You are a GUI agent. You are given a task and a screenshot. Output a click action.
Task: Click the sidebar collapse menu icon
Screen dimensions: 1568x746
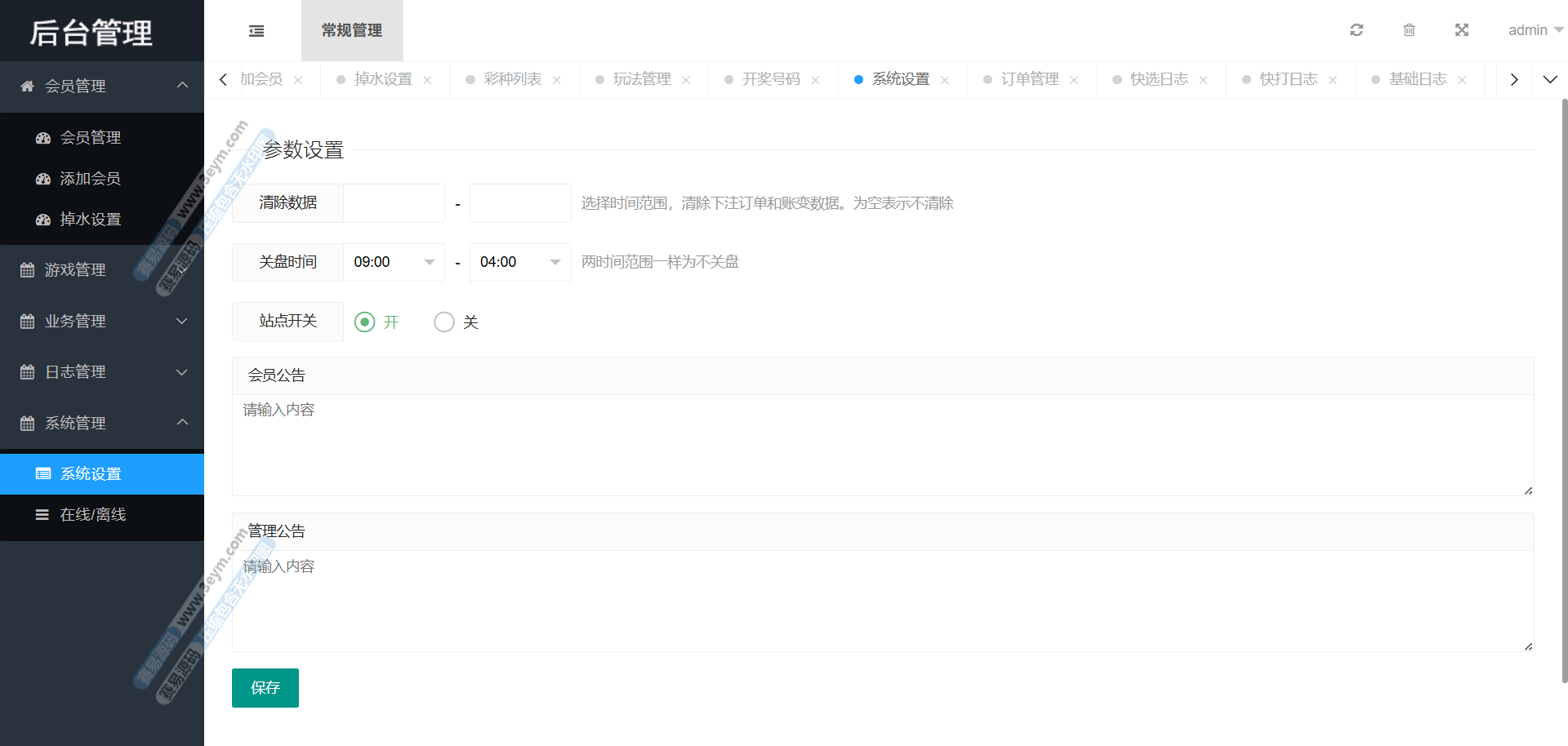[256, 31]
